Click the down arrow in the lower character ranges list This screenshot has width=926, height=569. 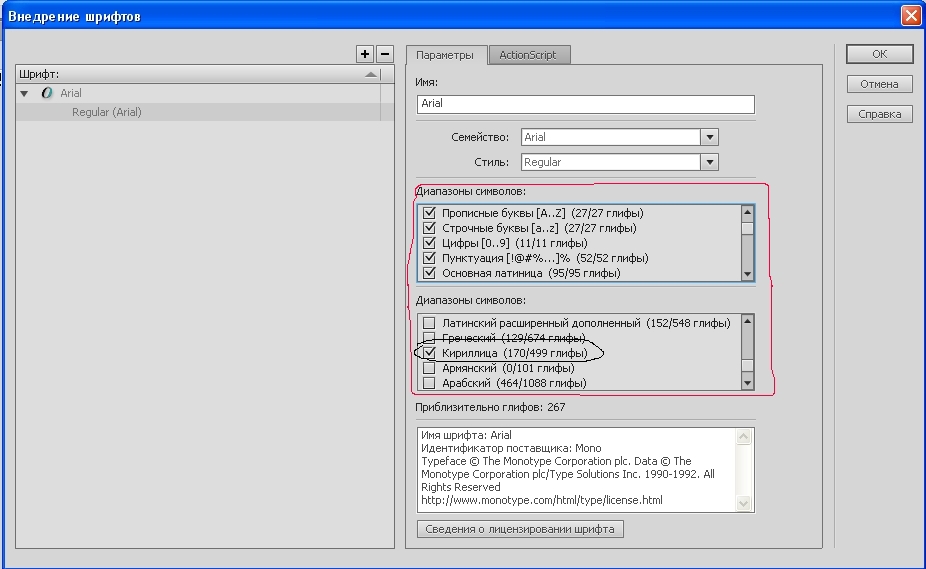[x=747, y=383]
